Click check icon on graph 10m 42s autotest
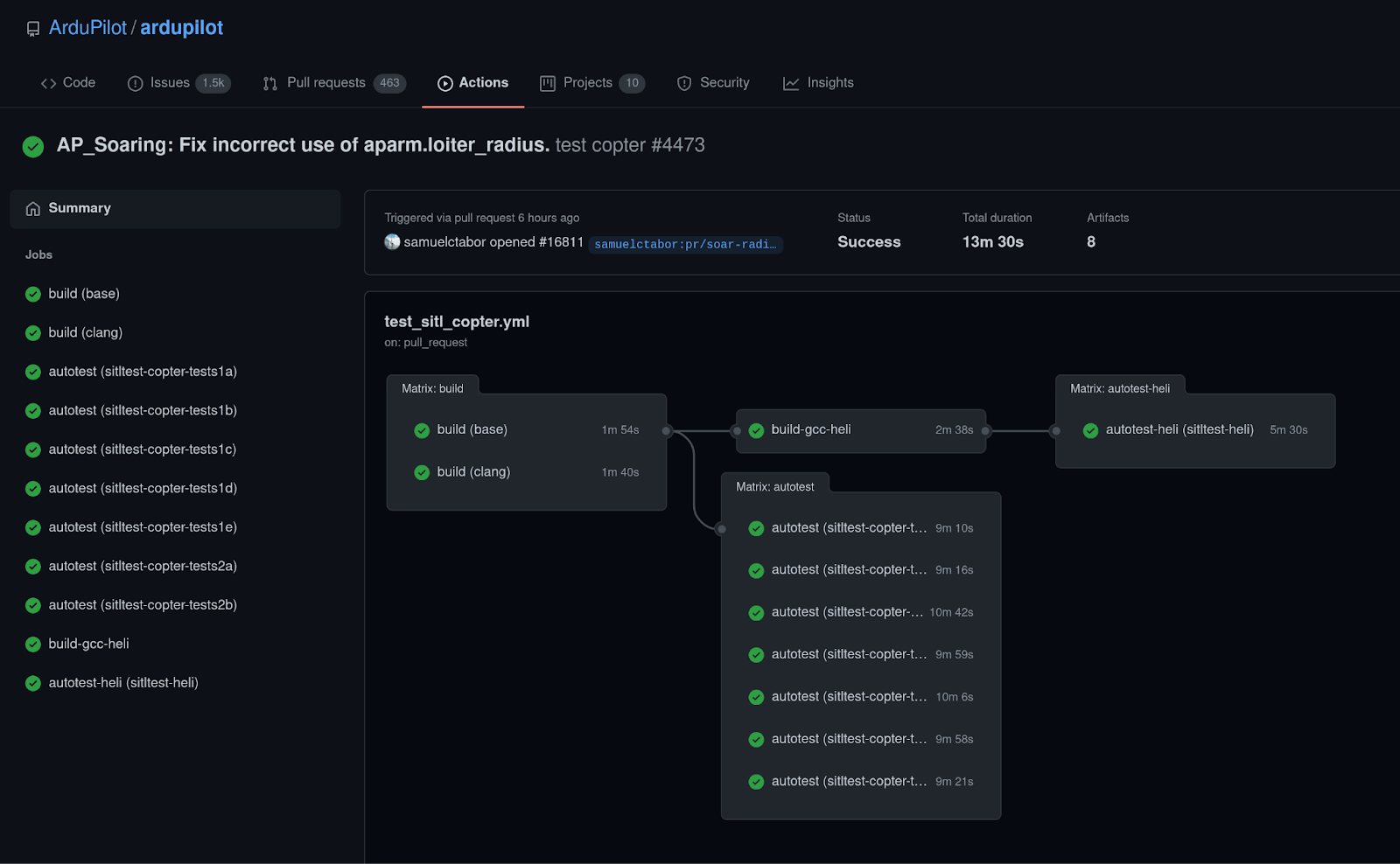Viewport: 1400px width, 864px height. 756,613
